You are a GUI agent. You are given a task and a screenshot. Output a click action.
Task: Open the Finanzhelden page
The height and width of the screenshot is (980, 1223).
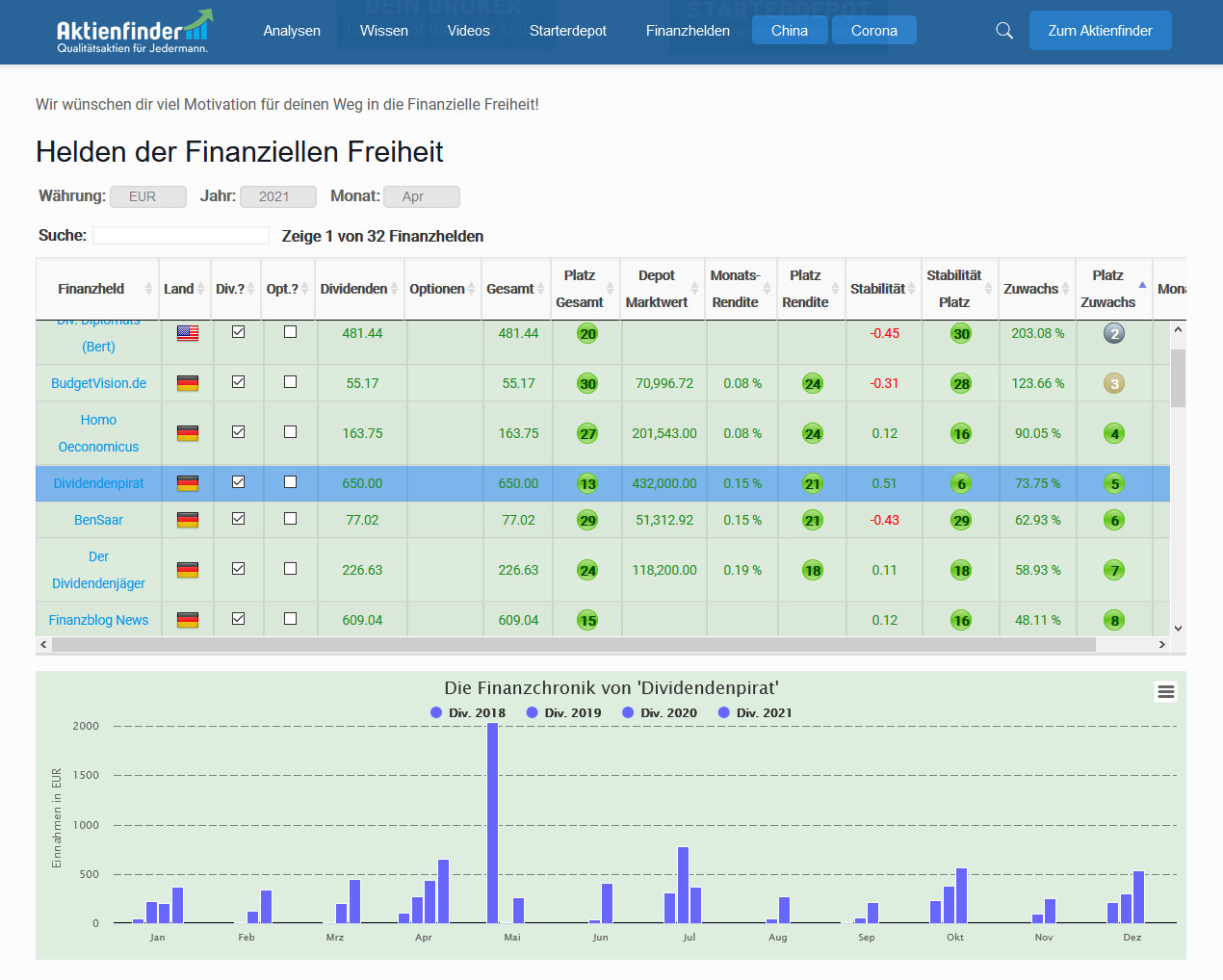pos(688,31)
